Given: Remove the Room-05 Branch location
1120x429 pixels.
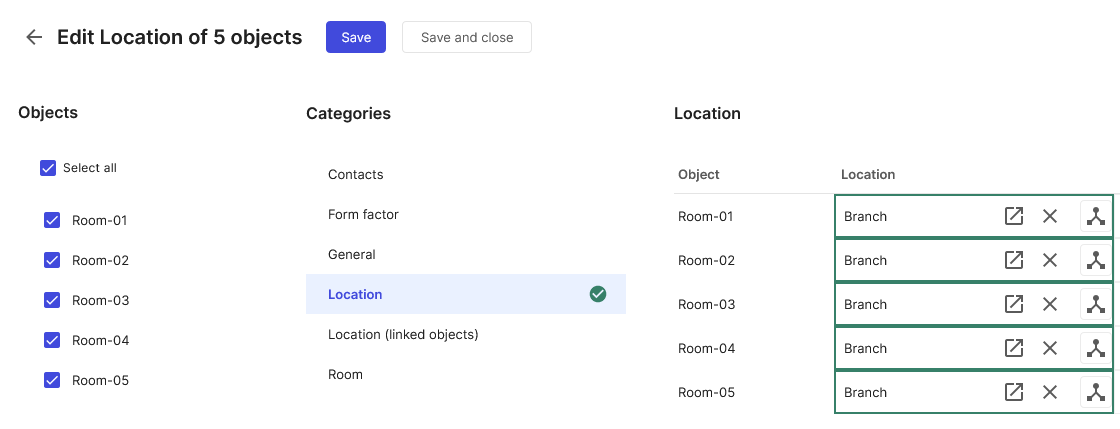Looking at the screenshot, I should click(1049, 392).
